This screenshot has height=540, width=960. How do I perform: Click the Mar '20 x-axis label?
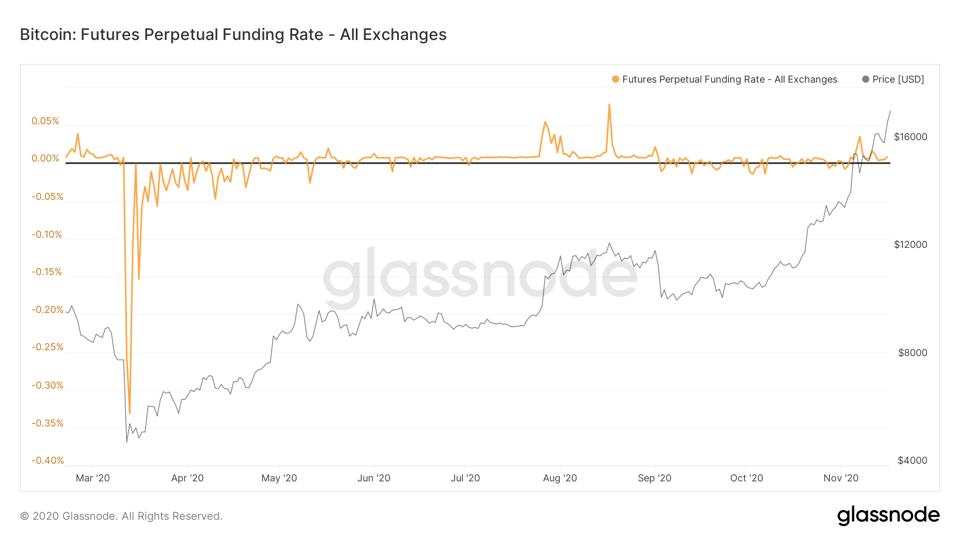pyautogui.click(x=92, y=478)
